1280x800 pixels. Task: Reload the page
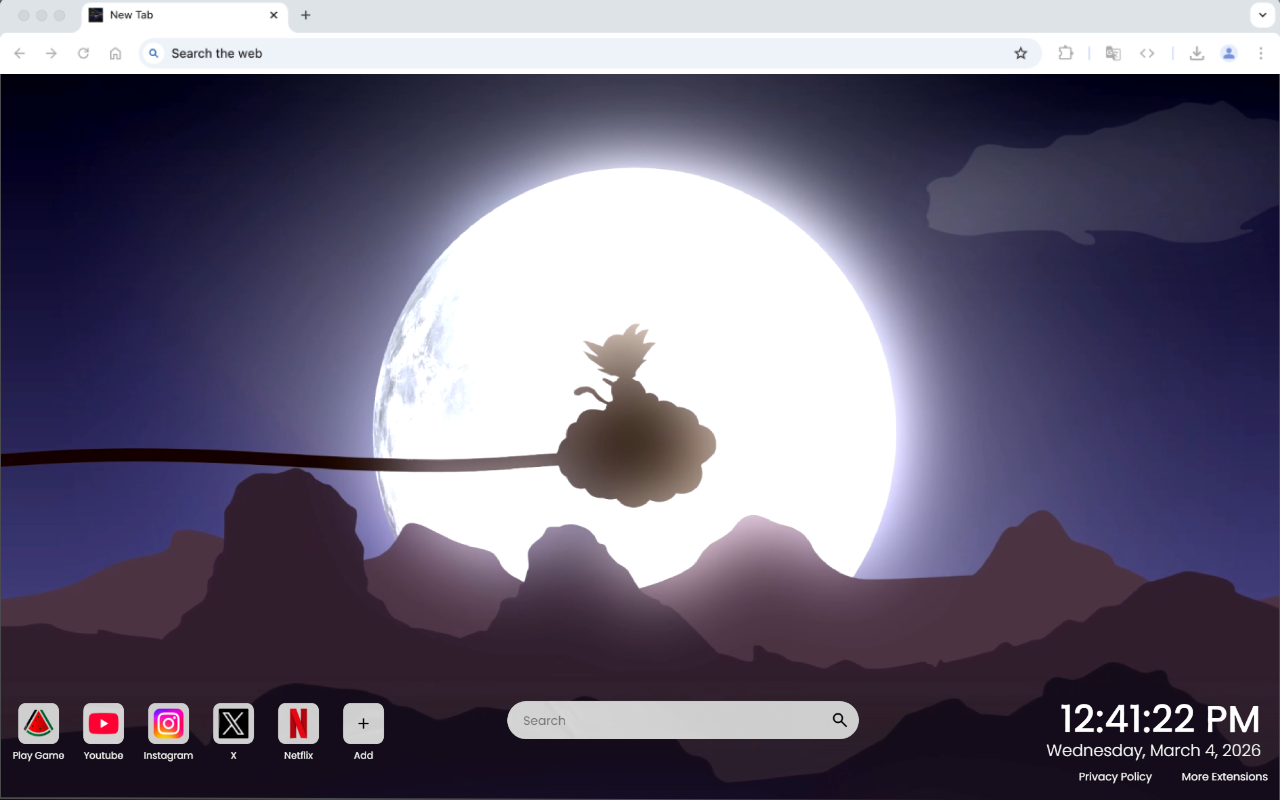click(x=83, y=53)
